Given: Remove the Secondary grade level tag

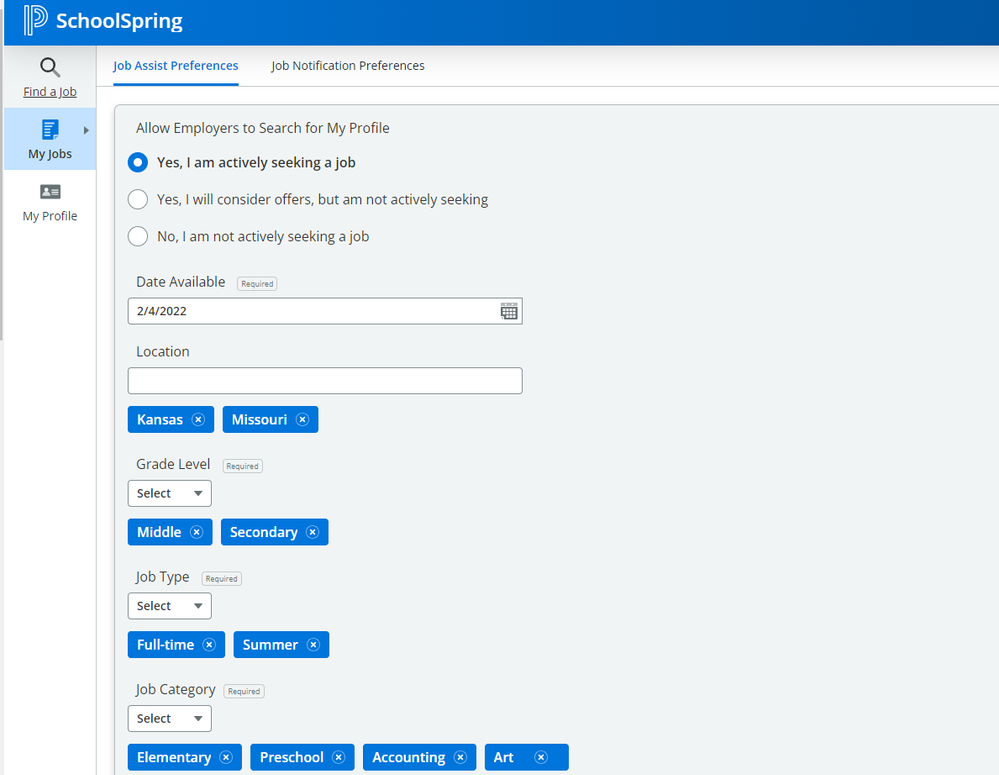Looking at the screenshot, I should (313, 533).
